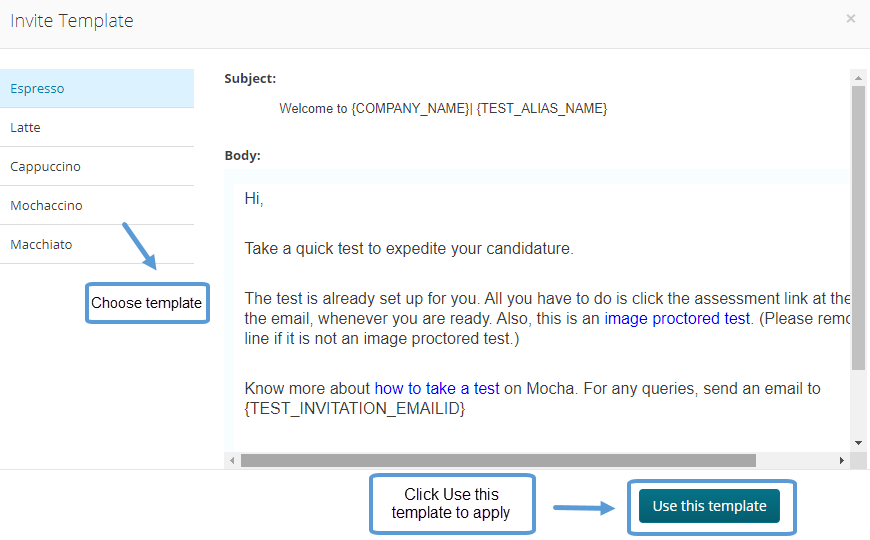Close the Invite Template dialog
Viewport: 870px width, 540px height.
[851, 19]
